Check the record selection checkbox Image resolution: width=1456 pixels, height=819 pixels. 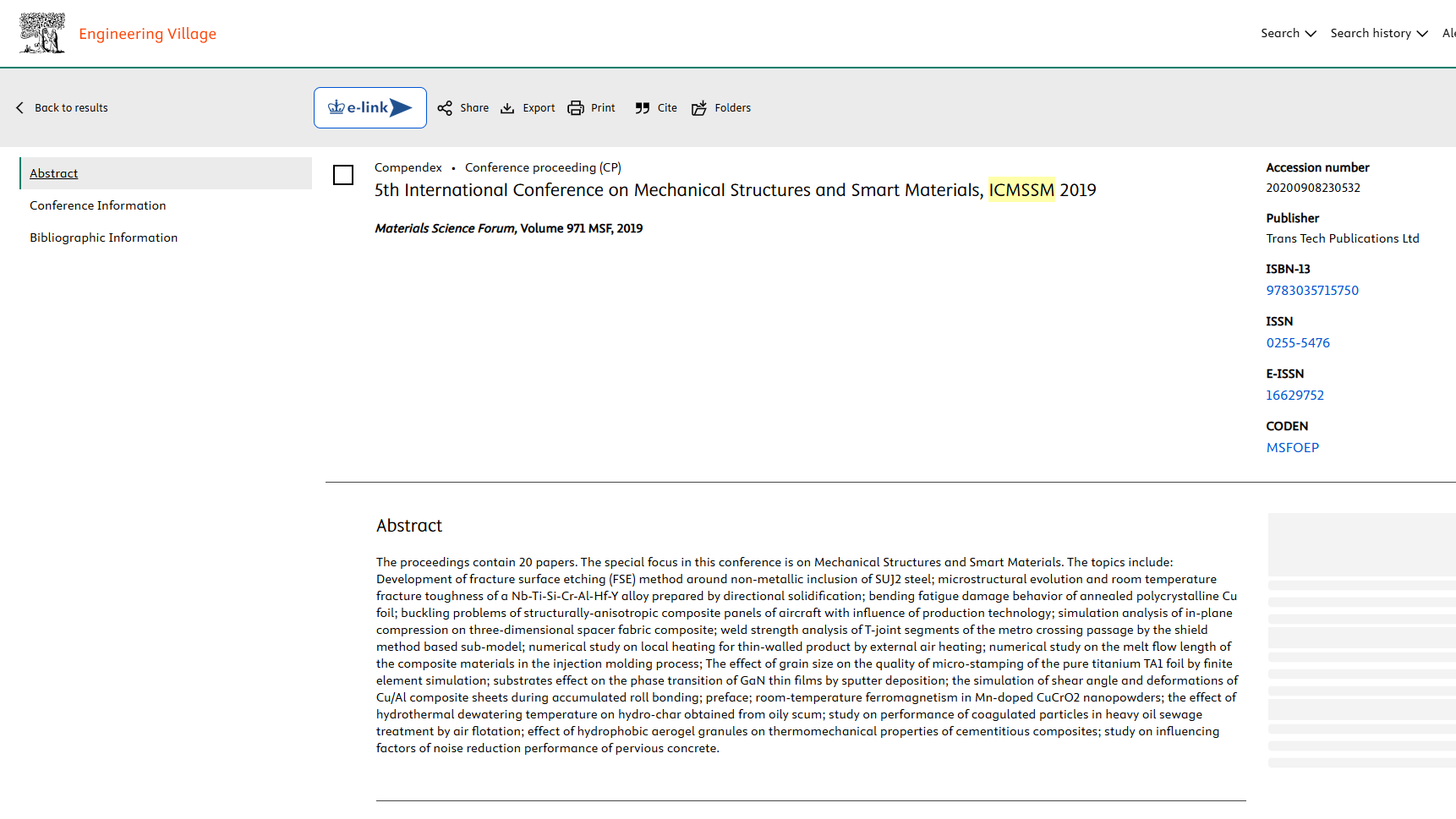[343, 175]
